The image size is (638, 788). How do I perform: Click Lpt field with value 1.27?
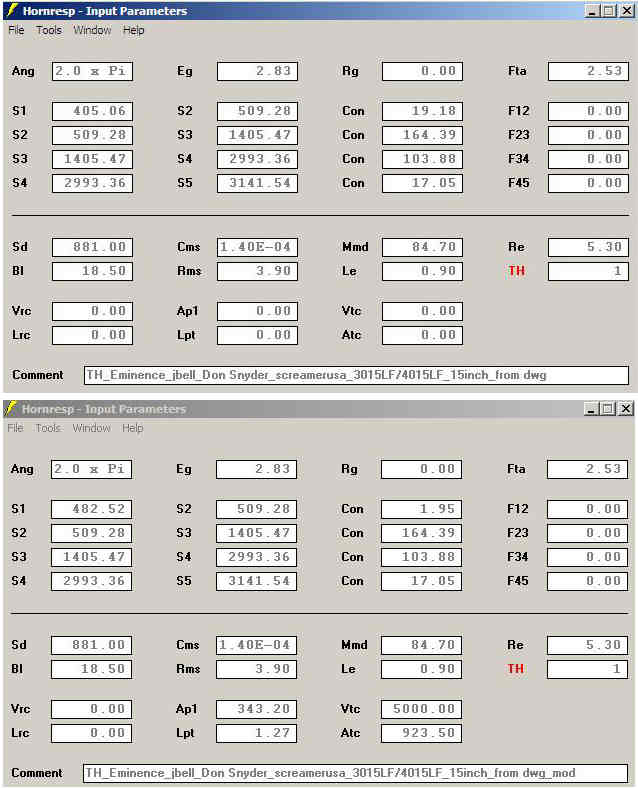tap(256, 733)
